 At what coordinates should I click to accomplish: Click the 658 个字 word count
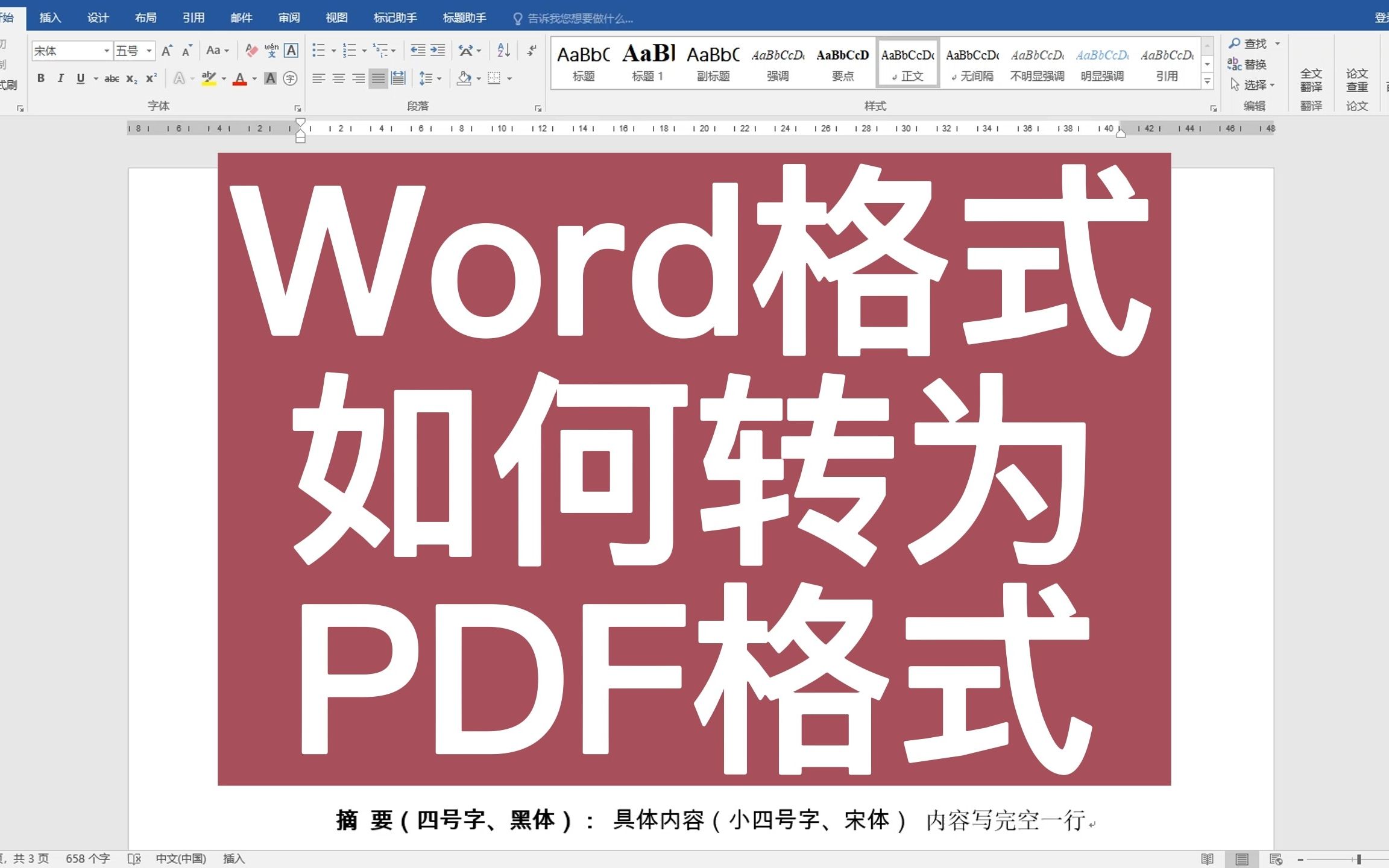pyautogui.click(x=88, y=859)
